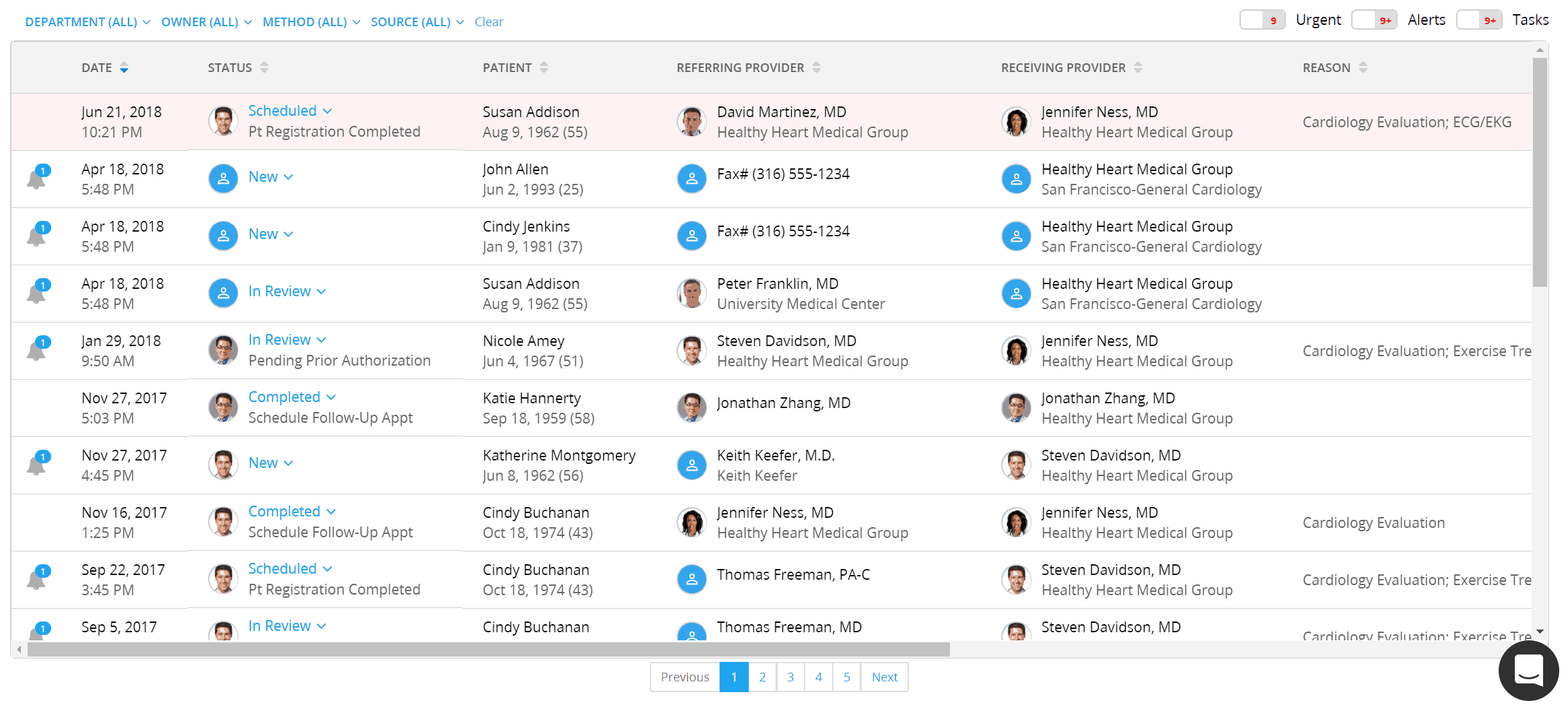This screenshot has height=707, width=1568.
Task: Enable the Alerts filter toggle
Action: [1373, 20]
